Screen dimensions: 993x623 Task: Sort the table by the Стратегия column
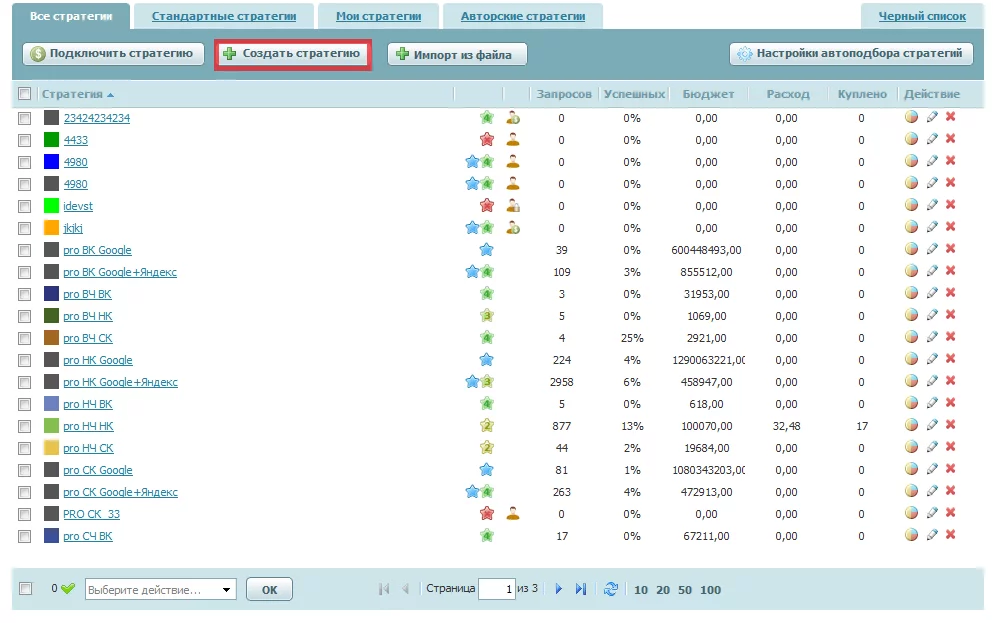pos(77,94)
